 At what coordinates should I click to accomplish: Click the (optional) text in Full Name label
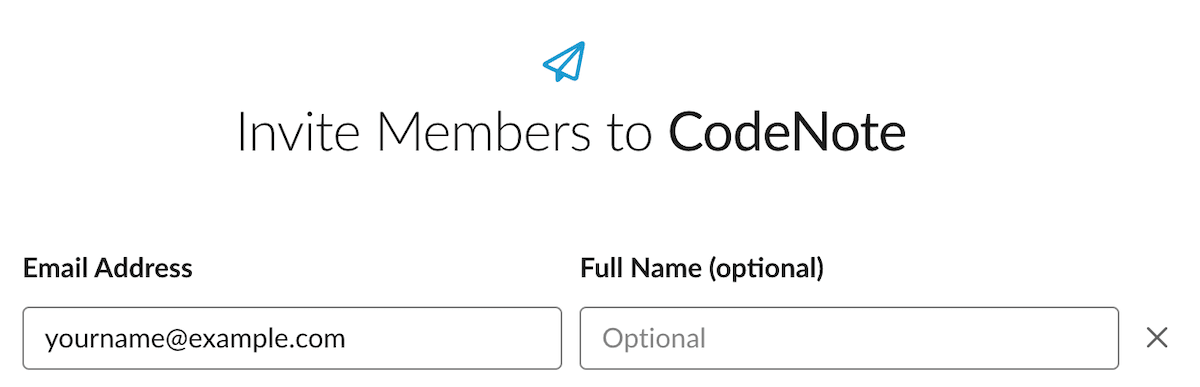767,269
